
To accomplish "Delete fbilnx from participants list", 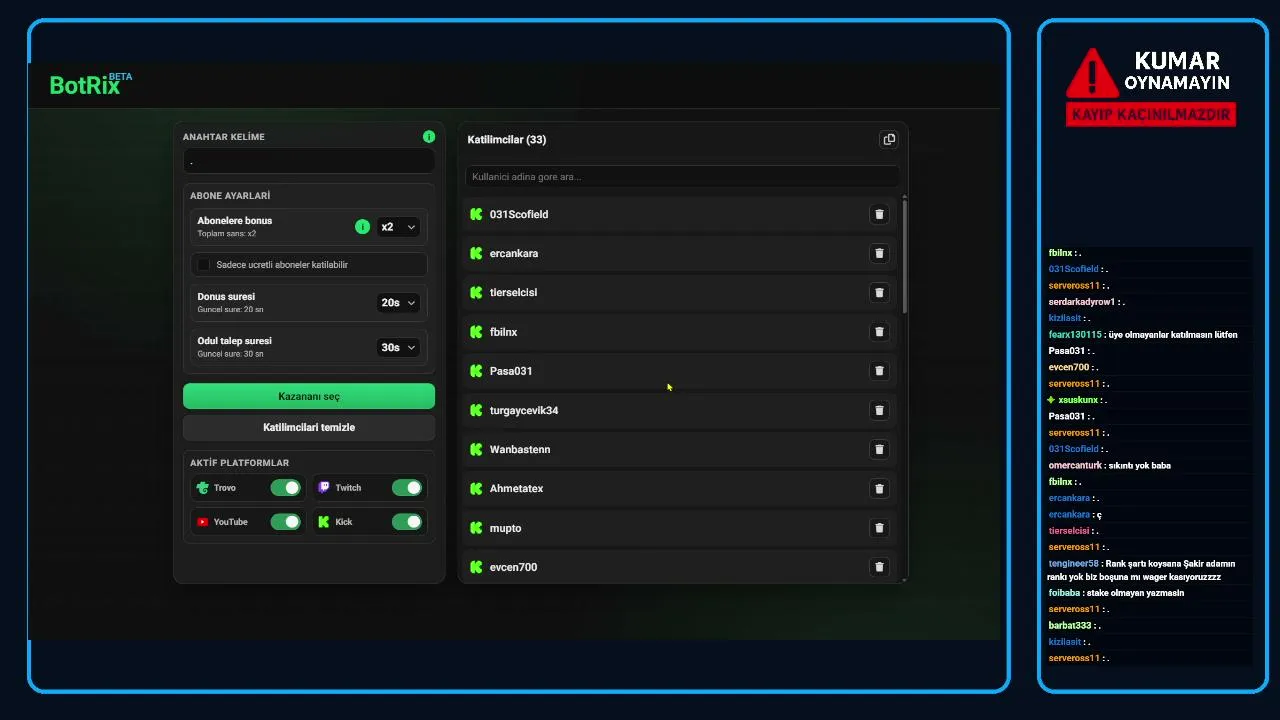I will (x=880, y=332).
